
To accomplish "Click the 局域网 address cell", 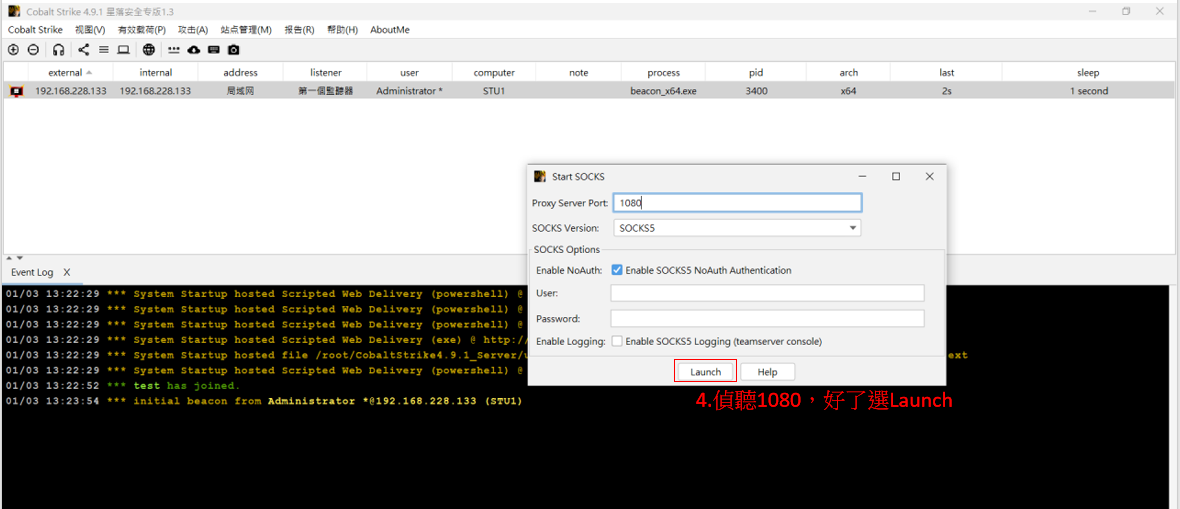I will point(241,91).
